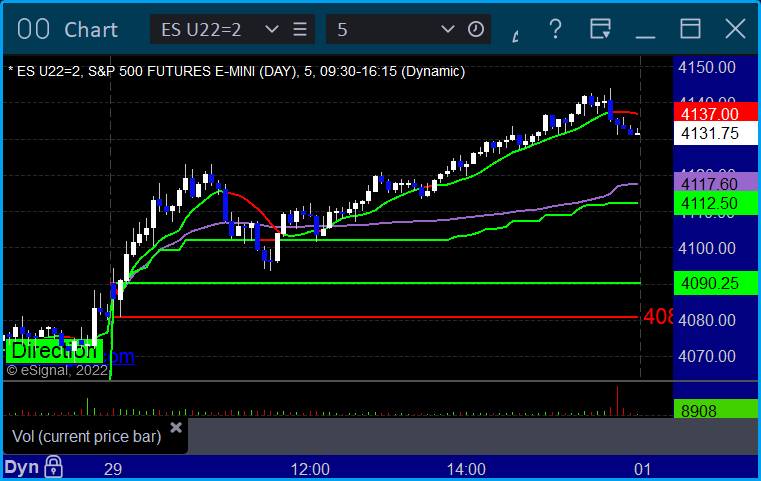Click the 4070.00 price axis label
This screenshot has height=481, width=761.
point(707,356)
